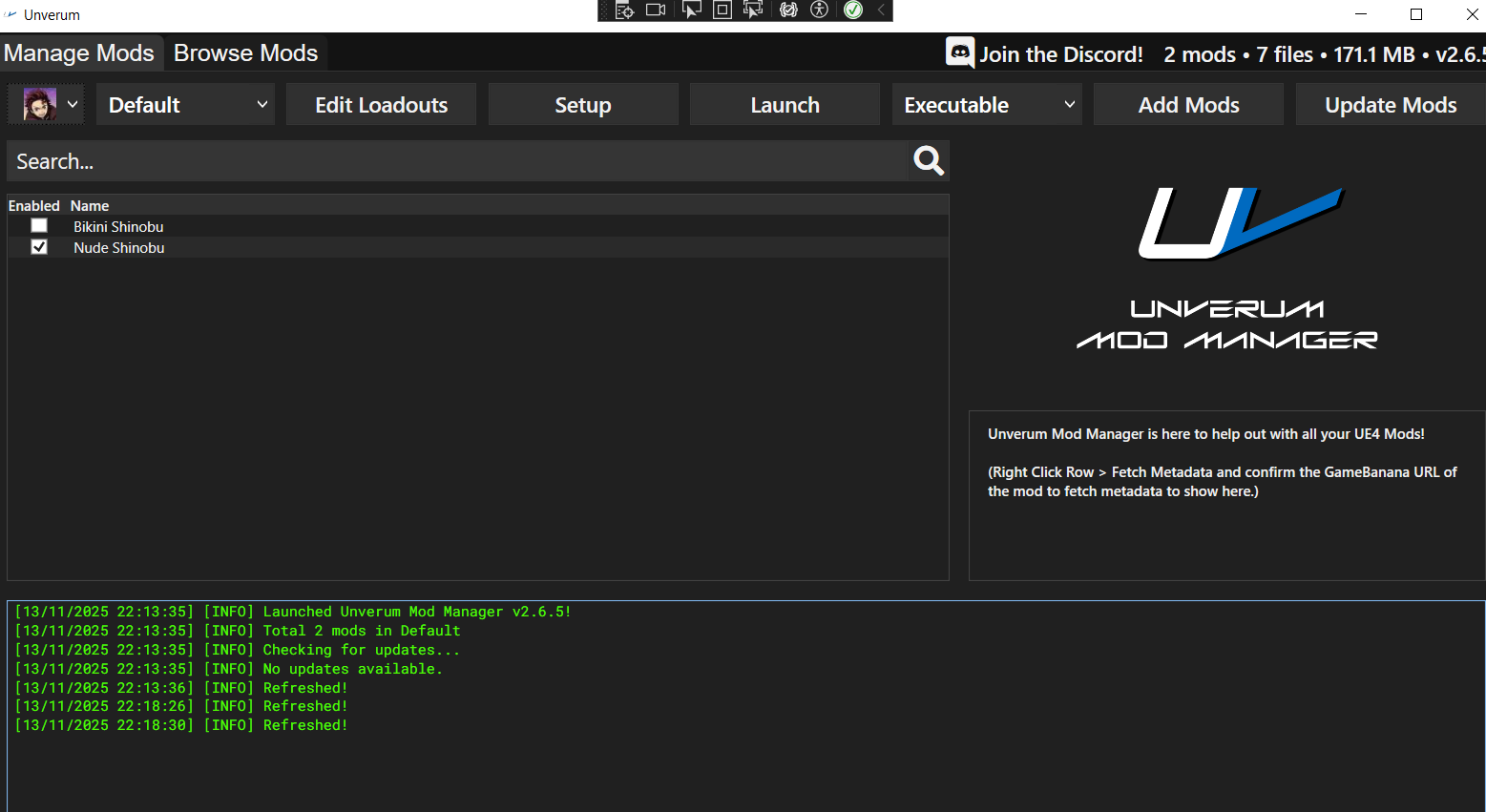Click the Update Mods button
This screenshot has height=812, width=1486.
pyautogui.click(x=1391, y=104)
